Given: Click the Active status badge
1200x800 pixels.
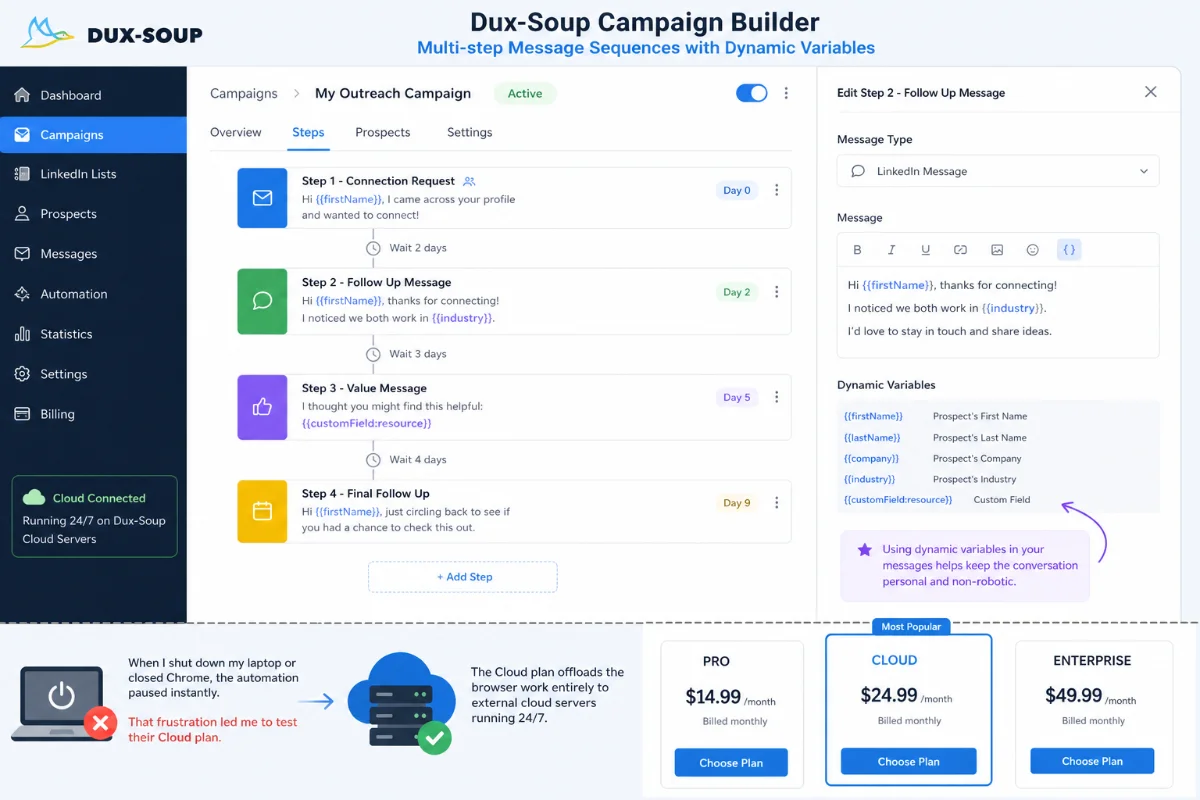Looking at the screenshot, I should (x=525, y=94).
